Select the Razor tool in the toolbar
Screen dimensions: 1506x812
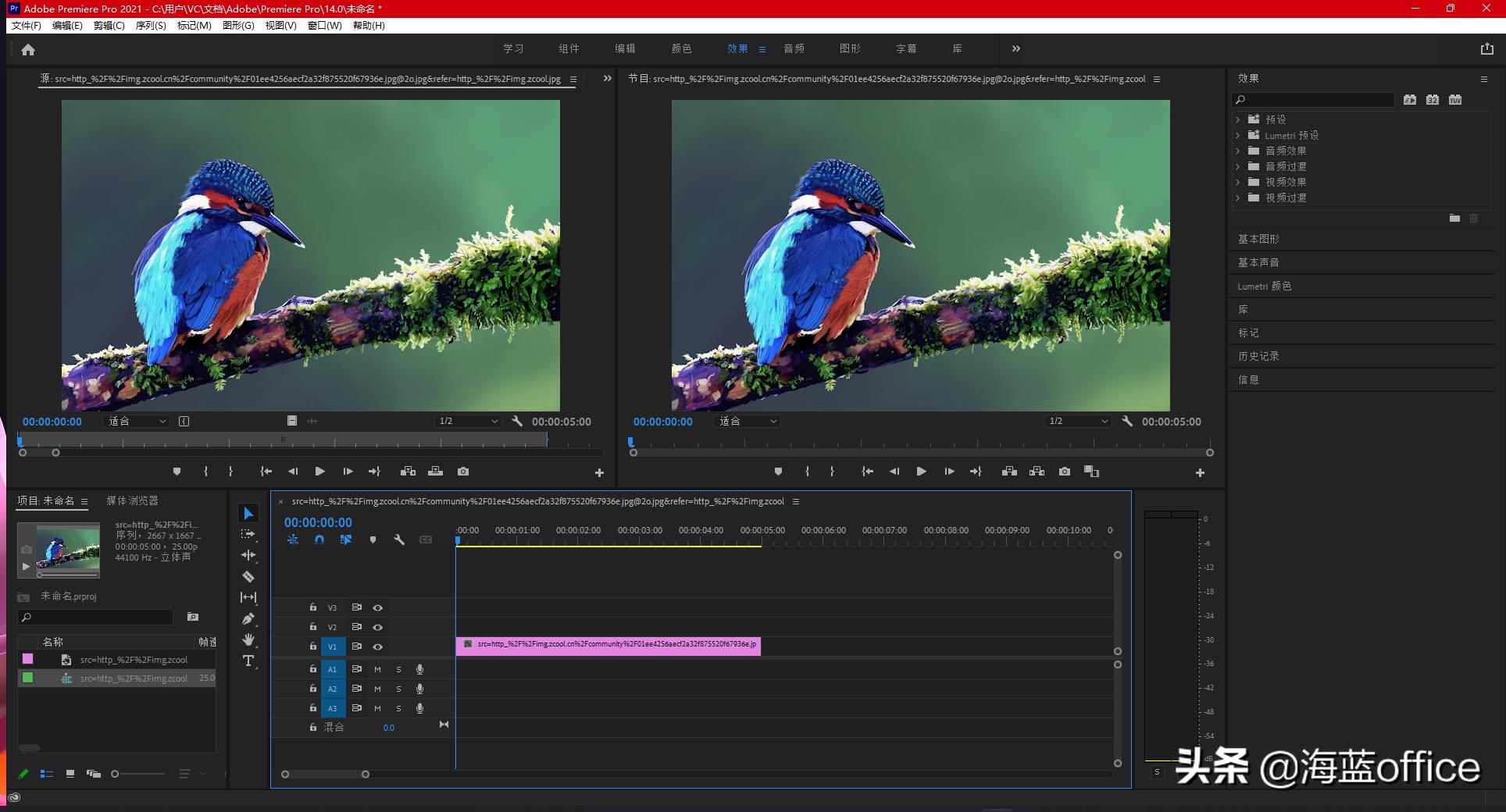[x=248, y=577]
